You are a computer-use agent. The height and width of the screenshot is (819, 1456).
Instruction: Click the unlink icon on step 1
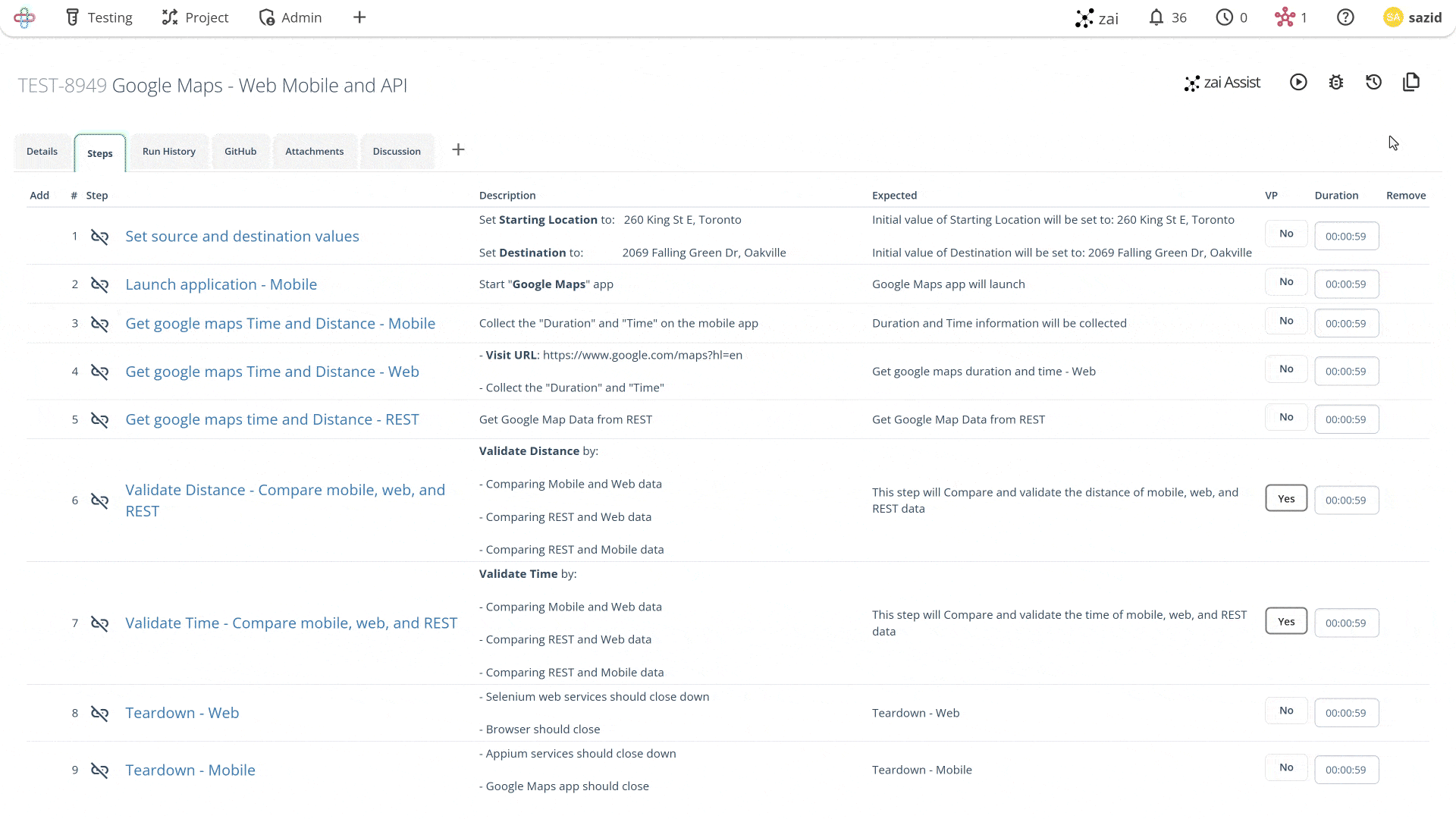[x=99, y=237]
